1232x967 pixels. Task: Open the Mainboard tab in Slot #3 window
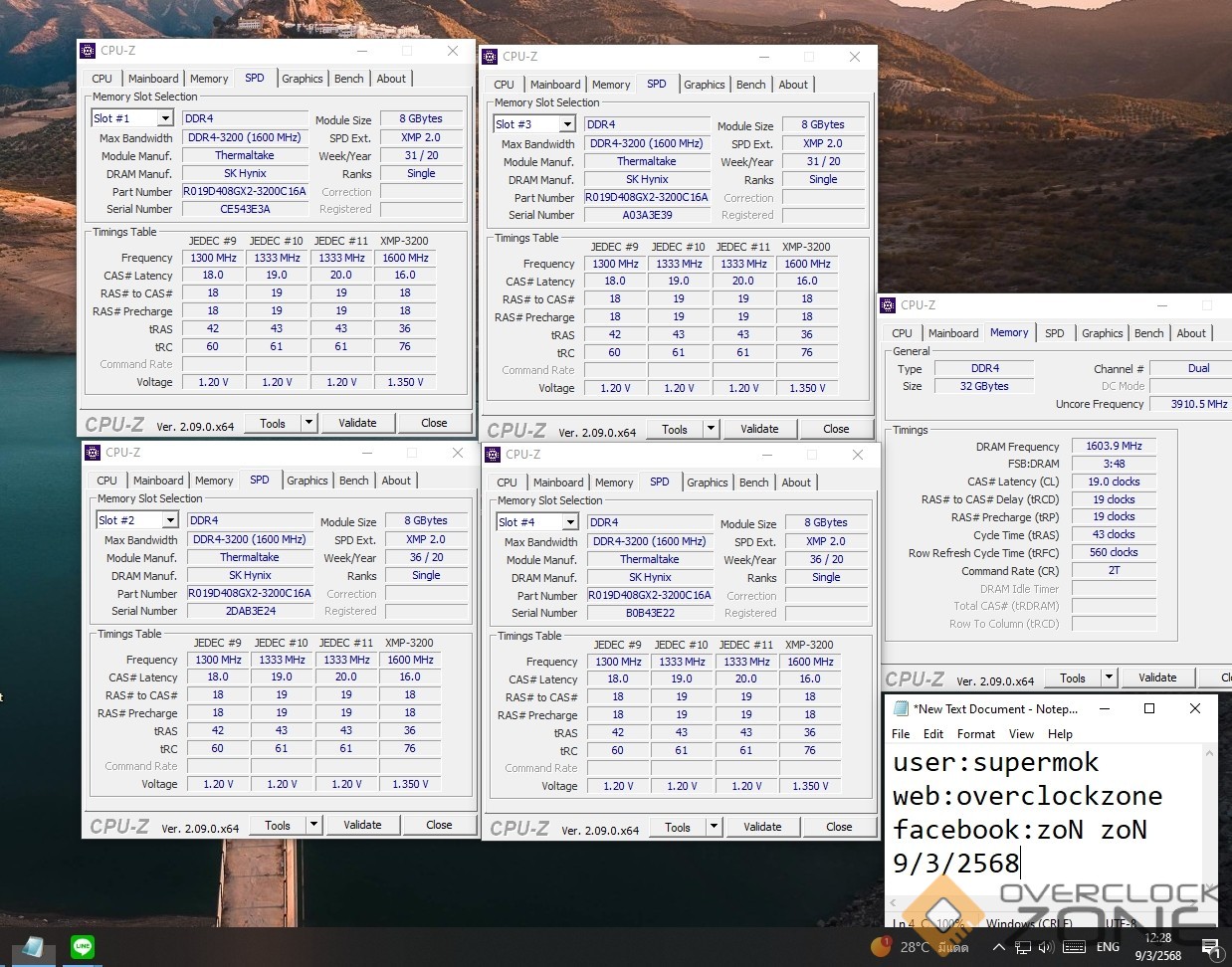point(555,85)
